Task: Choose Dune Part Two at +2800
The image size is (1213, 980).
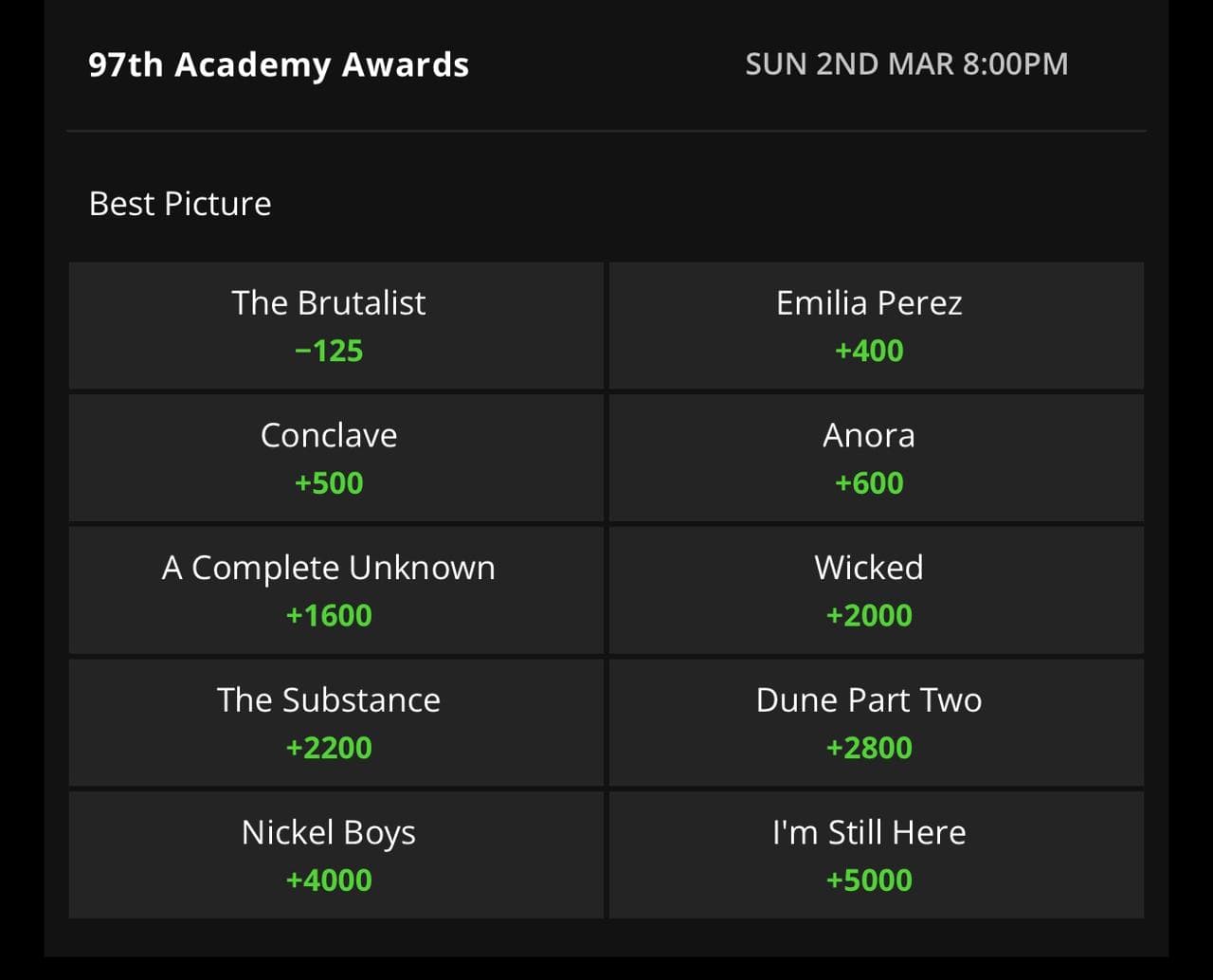Action: click(876, 722)
